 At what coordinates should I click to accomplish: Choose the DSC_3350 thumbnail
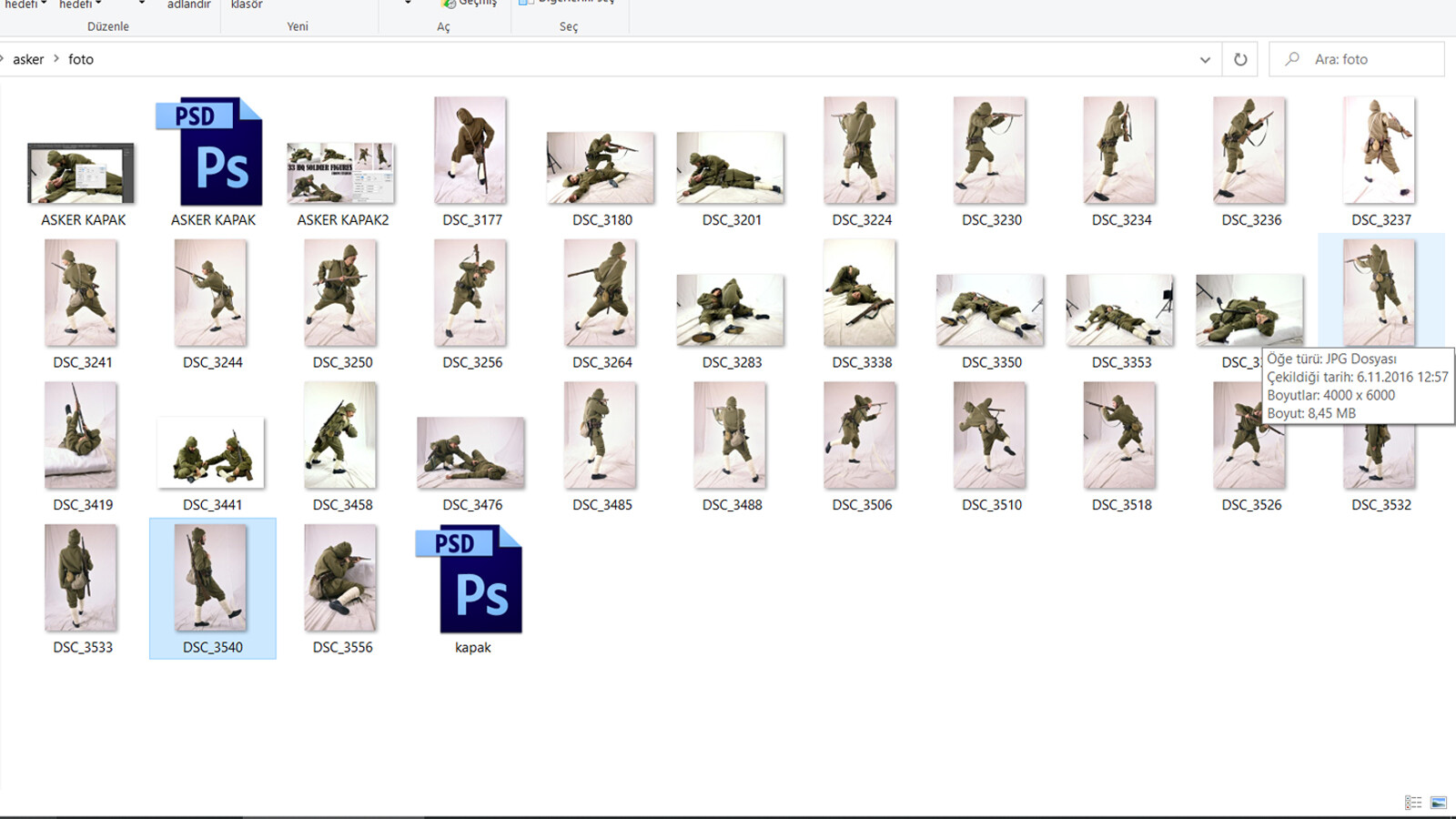pyautogui.click(x=990, y=311)
